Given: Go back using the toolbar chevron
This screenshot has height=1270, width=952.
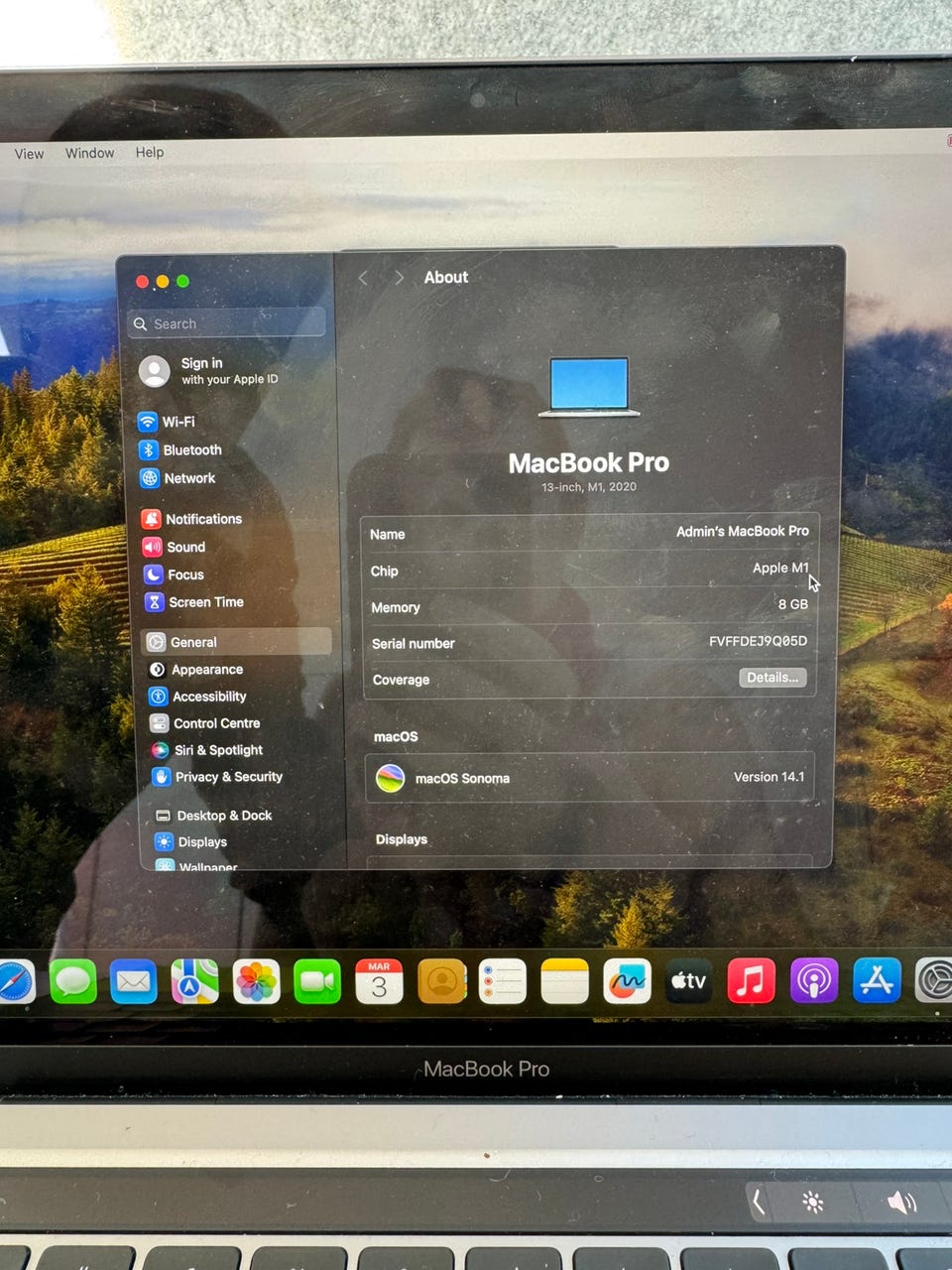Looking at the screenshot, I should tap(363, 278).
